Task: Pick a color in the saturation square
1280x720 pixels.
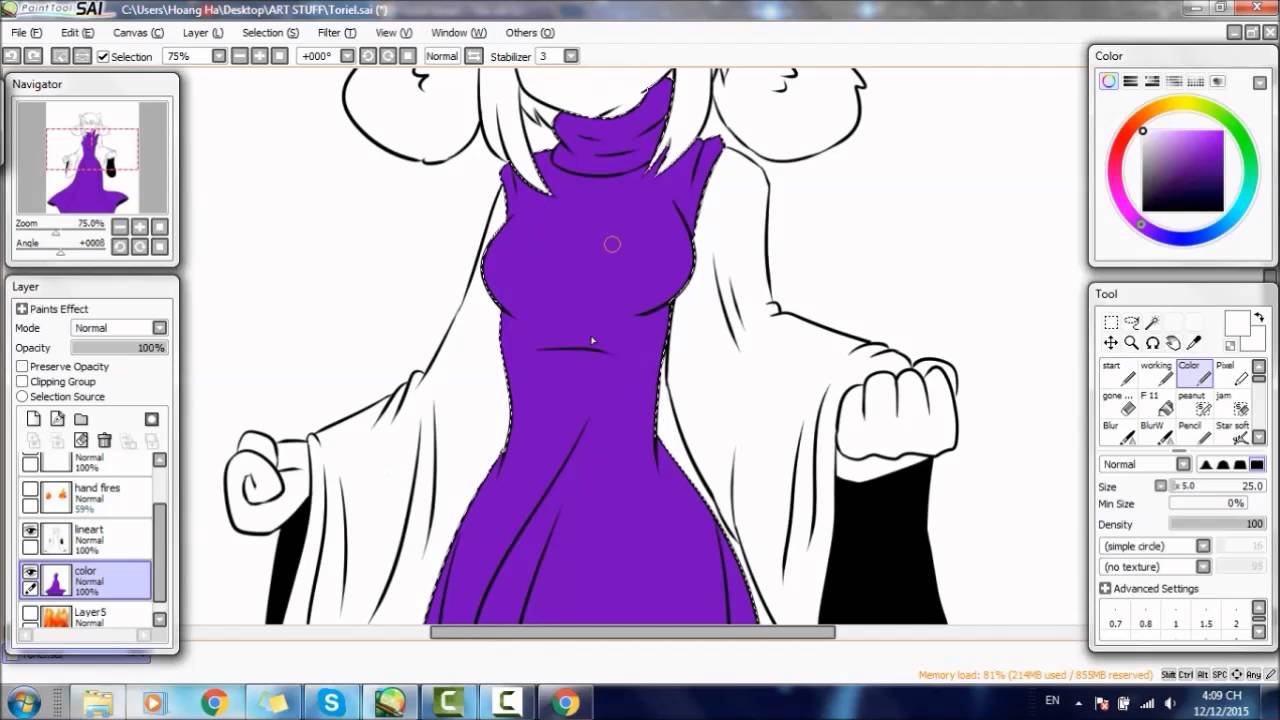Action: pyautogui.click(x=1183, y=171)
